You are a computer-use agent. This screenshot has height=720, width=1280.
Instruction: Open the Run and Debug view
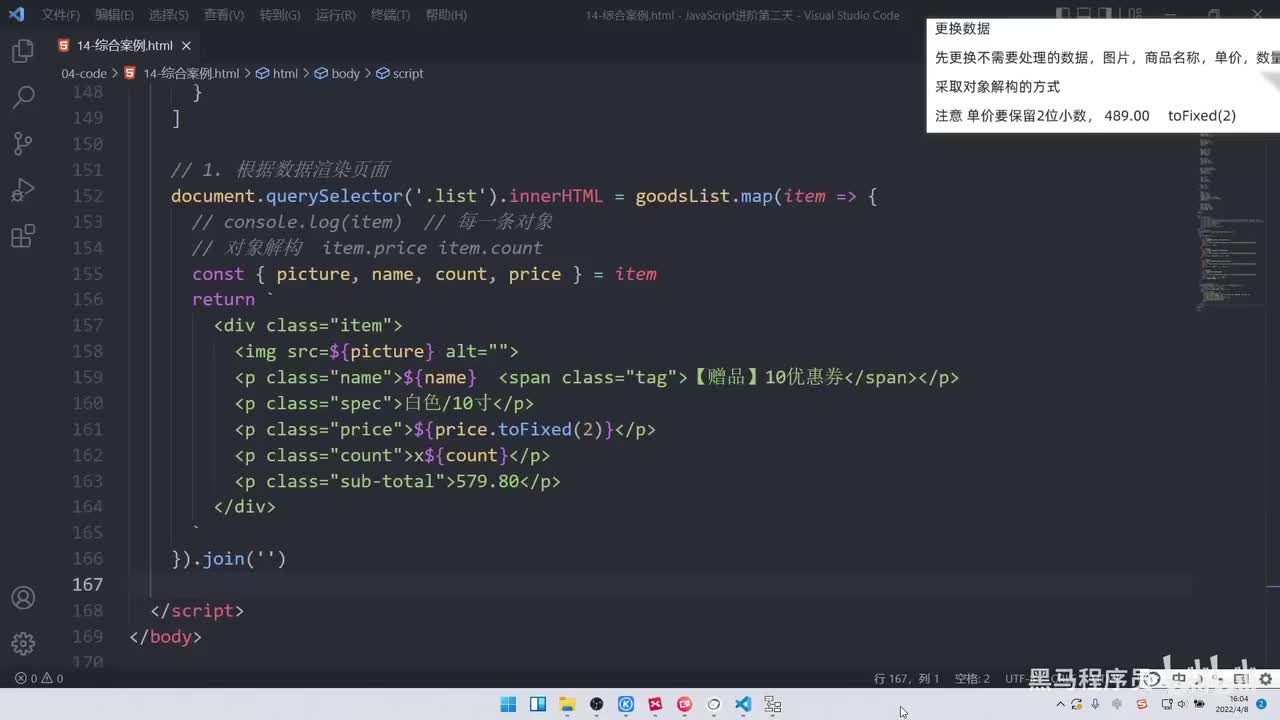pos(22,190)
